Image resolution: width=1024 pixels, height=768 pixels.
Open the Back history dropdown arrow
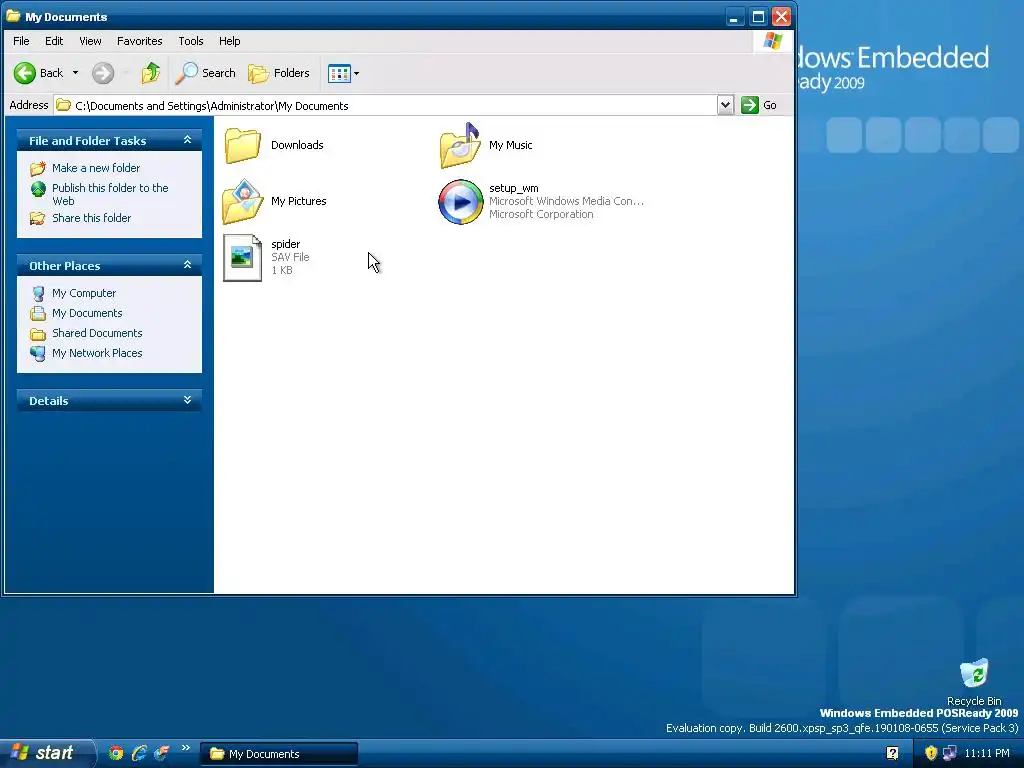pos(75,73)
